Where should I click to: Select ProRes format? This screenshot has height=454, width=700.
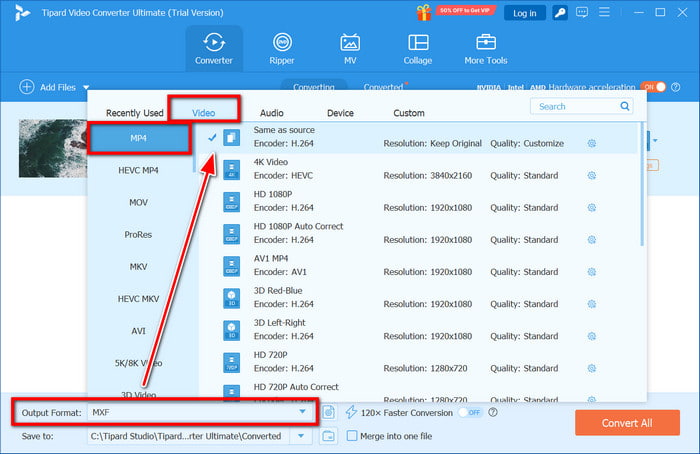[138, 234]
